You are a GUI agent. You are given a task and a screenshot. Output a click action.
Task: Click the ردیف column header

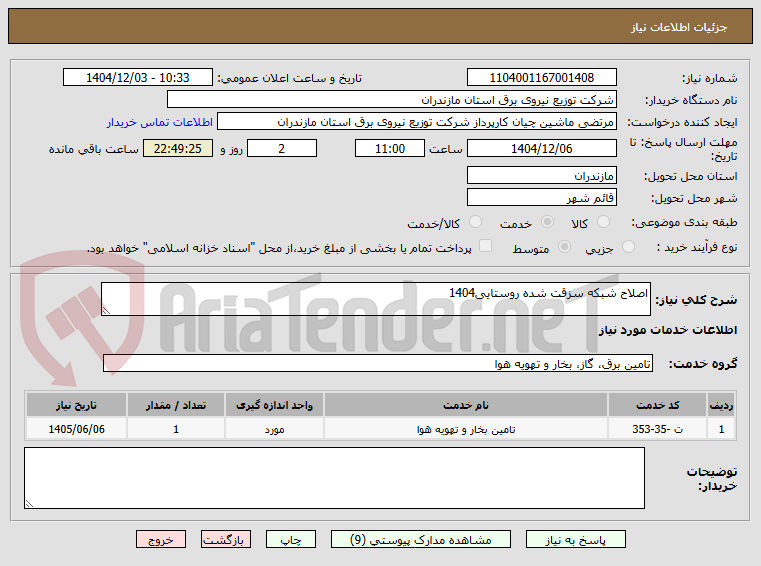pos(721,405)
